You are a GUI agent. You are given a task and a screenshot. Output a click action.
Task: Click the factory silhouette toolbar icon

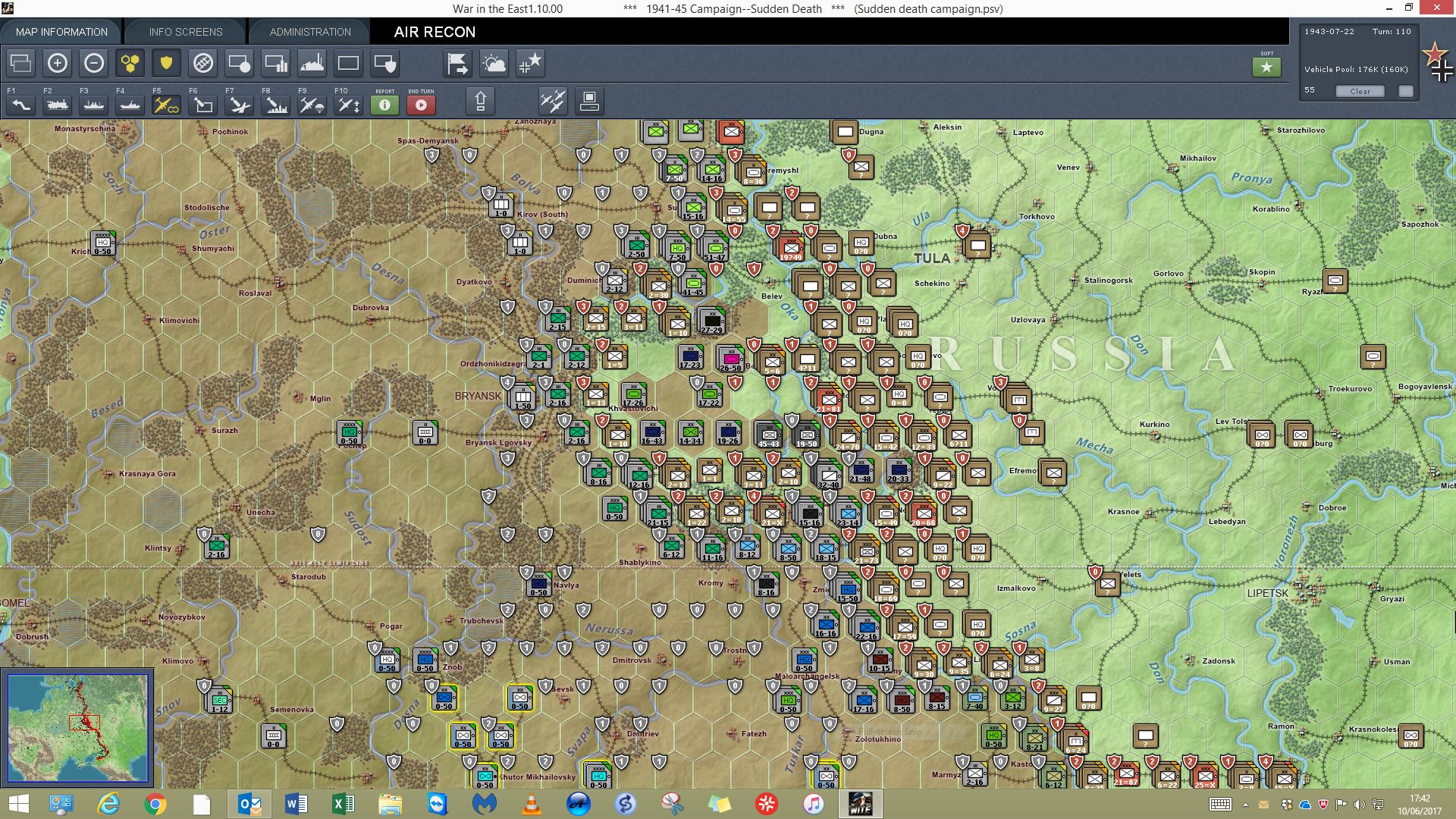coord(312,63)
